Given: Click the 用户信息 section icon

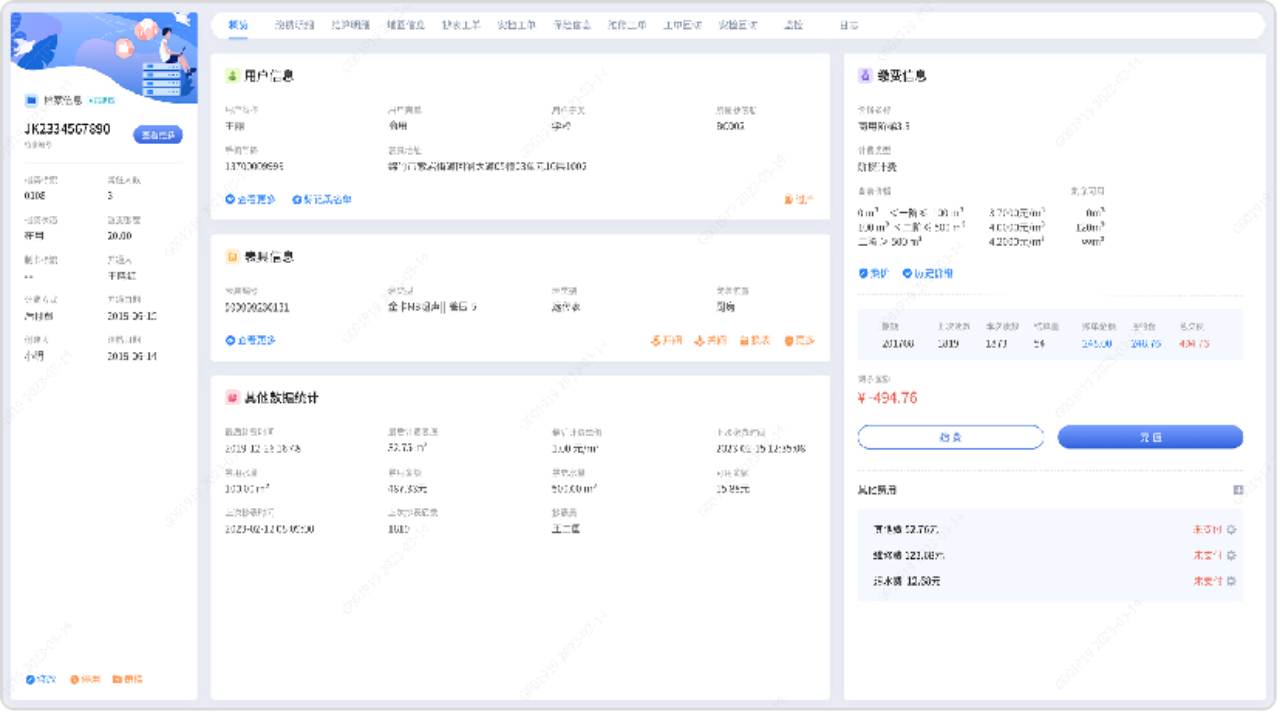Looking at the screenshot, I should click(x=232, y=76).
